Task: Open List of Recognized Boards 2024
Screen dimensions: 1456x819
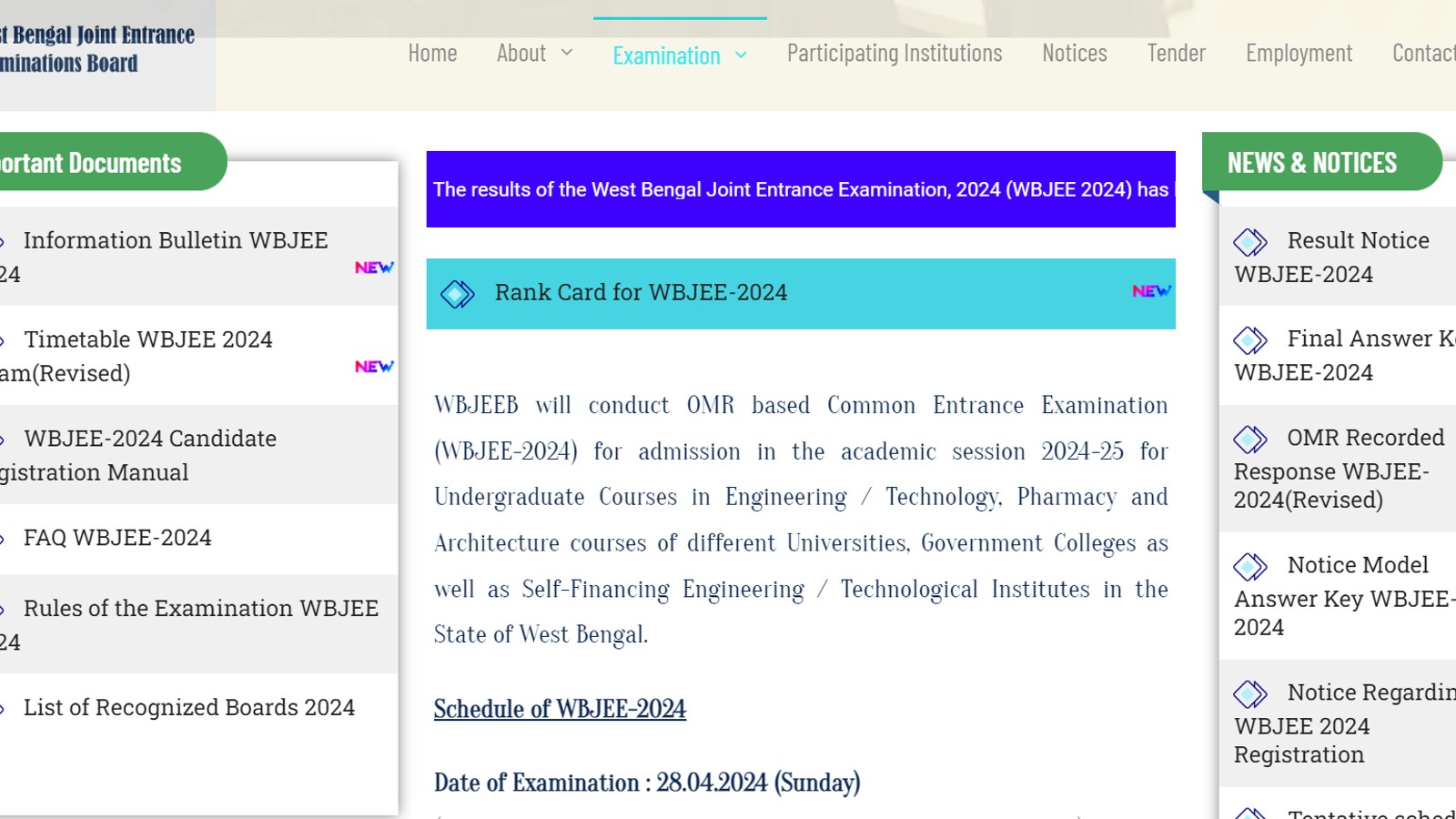Action: [189, 707]
